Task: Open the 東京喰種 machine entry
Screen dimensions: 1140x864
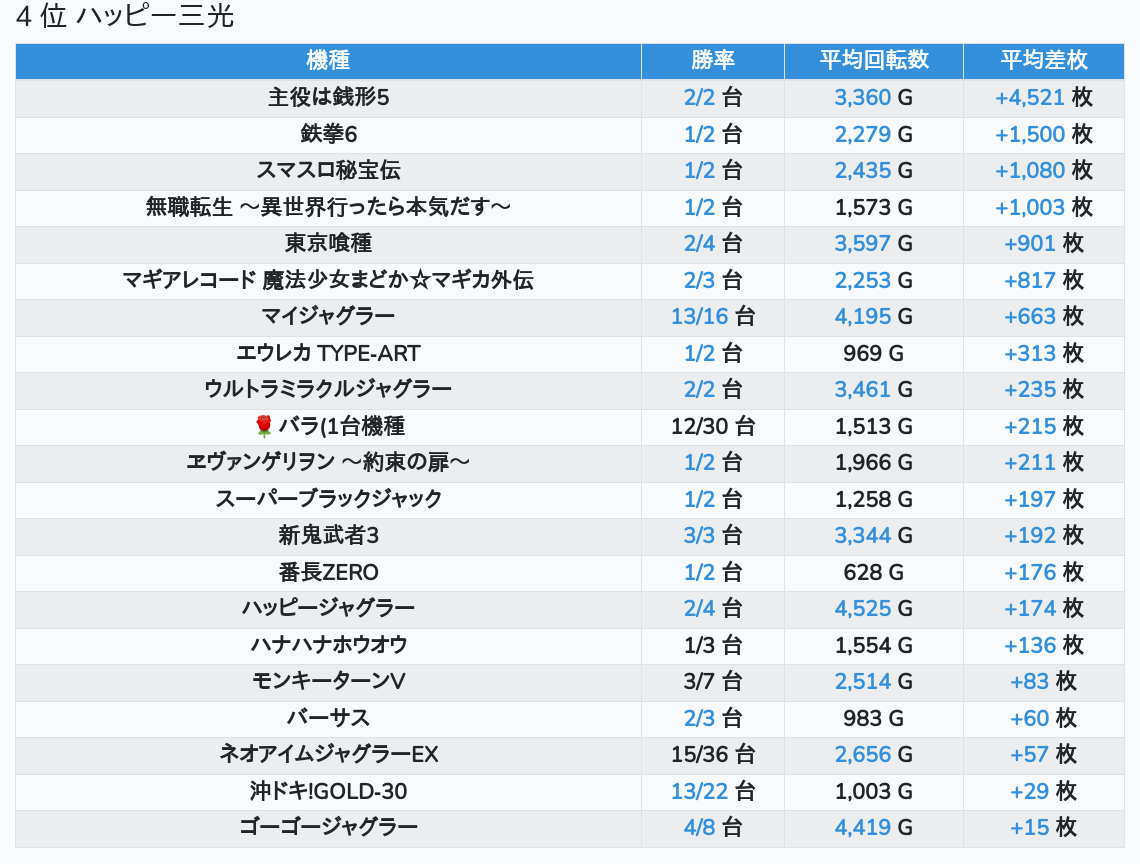Action: pyautogui.click(x=328, y=244)
